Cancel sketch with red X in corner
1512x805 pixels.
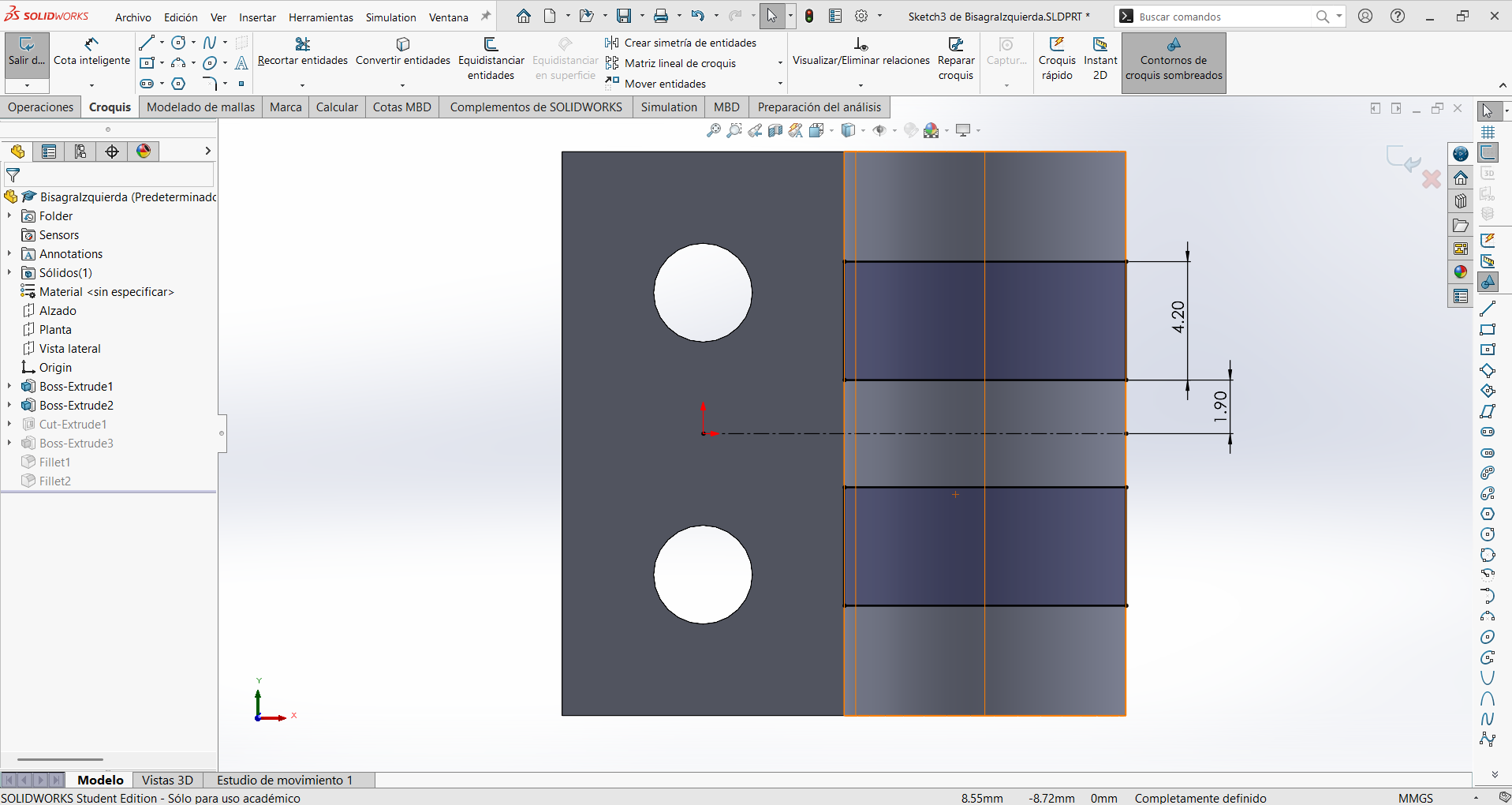coord(1432,179)
